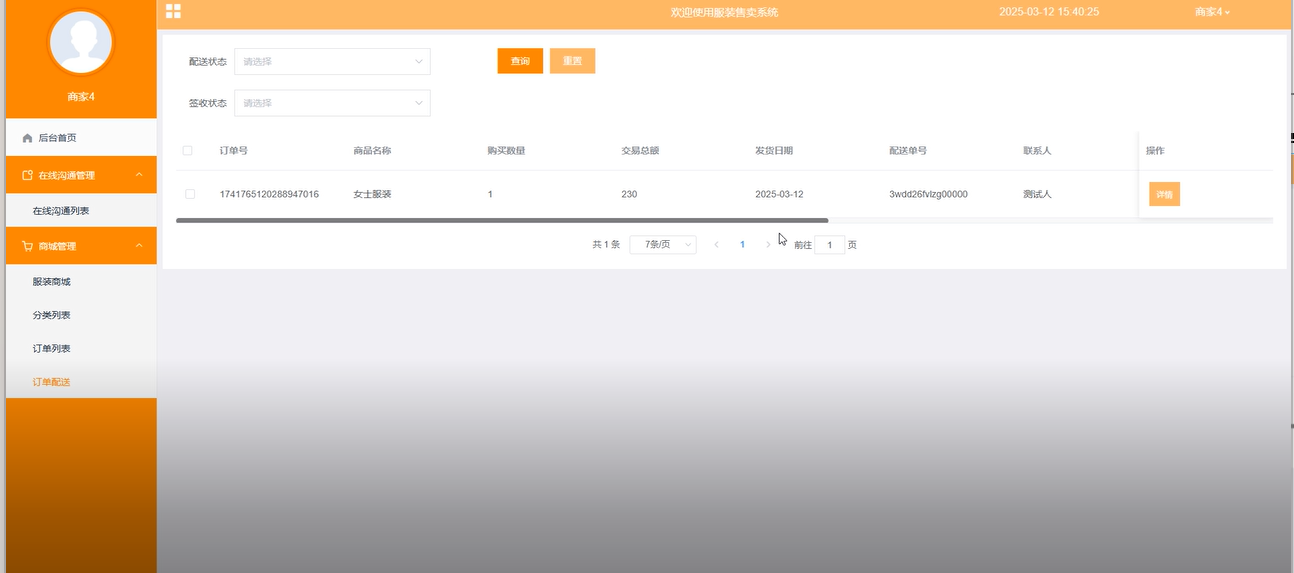The width and height of the screenshot is (1294, 573).
Task: Collapse the 商城管理 menu chevron
Action: coord(139,246)
